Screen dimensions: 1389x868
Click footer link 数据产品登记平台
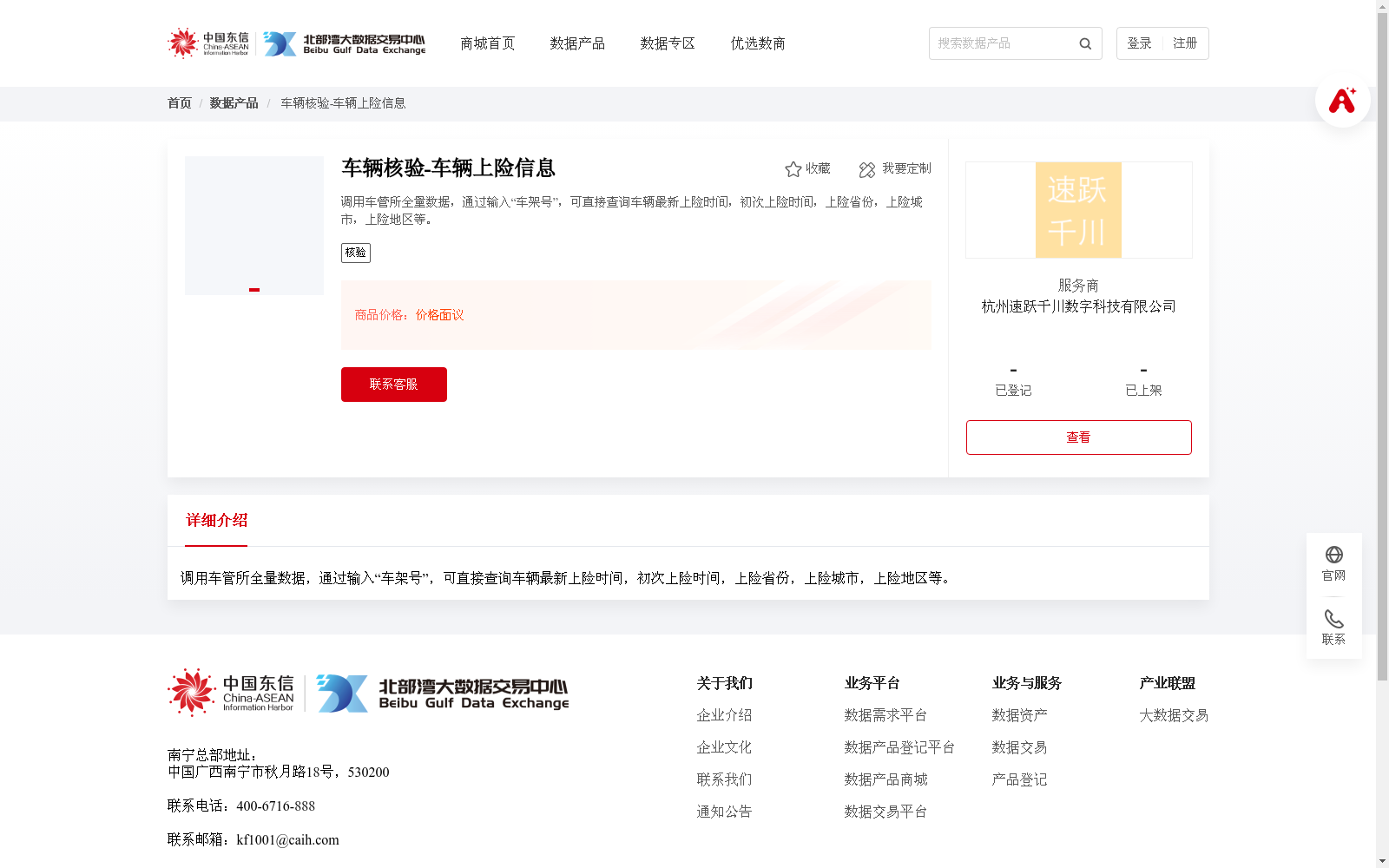tap(899, 747)
